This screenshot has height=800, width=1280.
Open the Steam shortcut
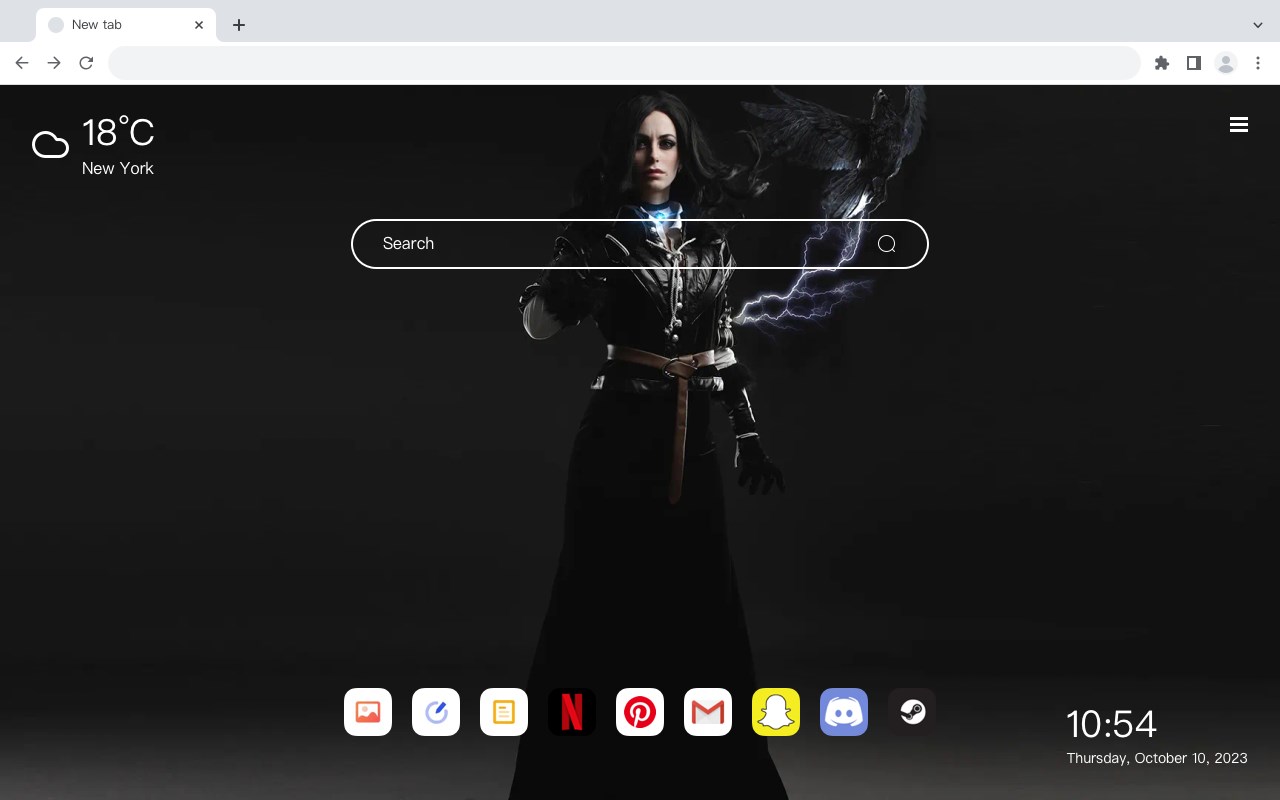pyautogui.click(x=912, y=712)
